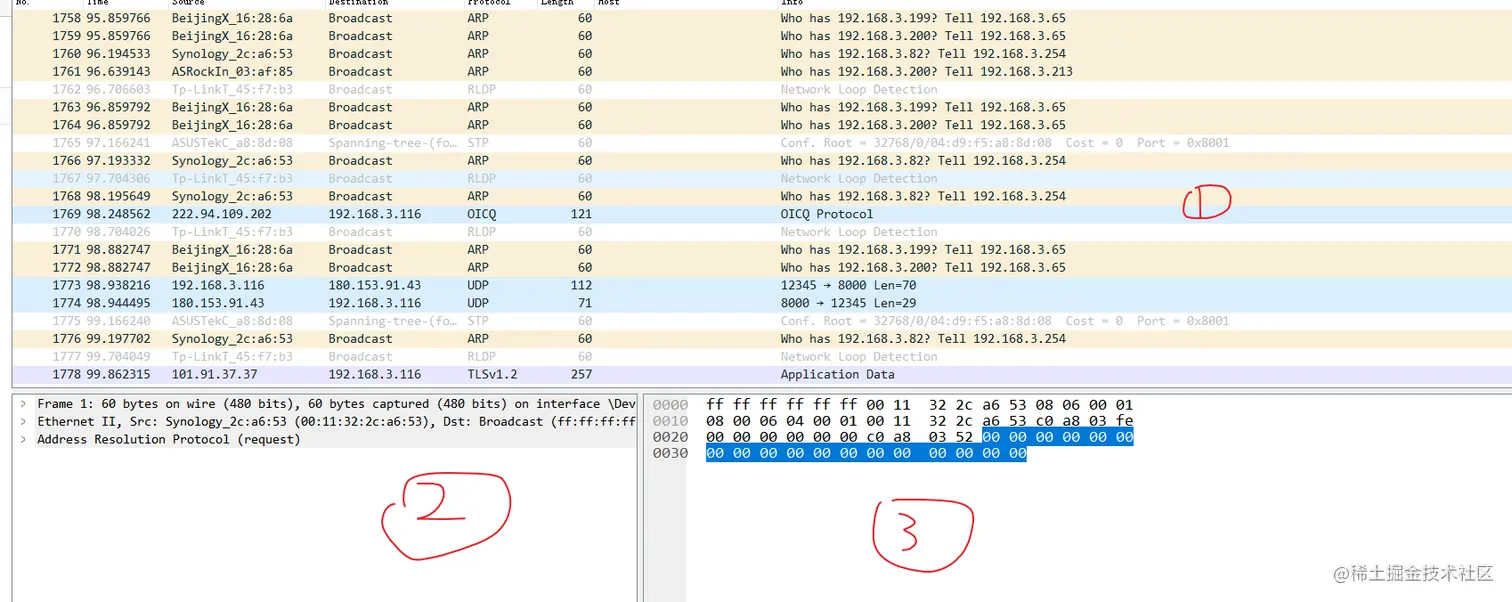Expand the Frame 1 details tree node
This screenshot has height=602, width=1512.
click(x=23, y=404)
